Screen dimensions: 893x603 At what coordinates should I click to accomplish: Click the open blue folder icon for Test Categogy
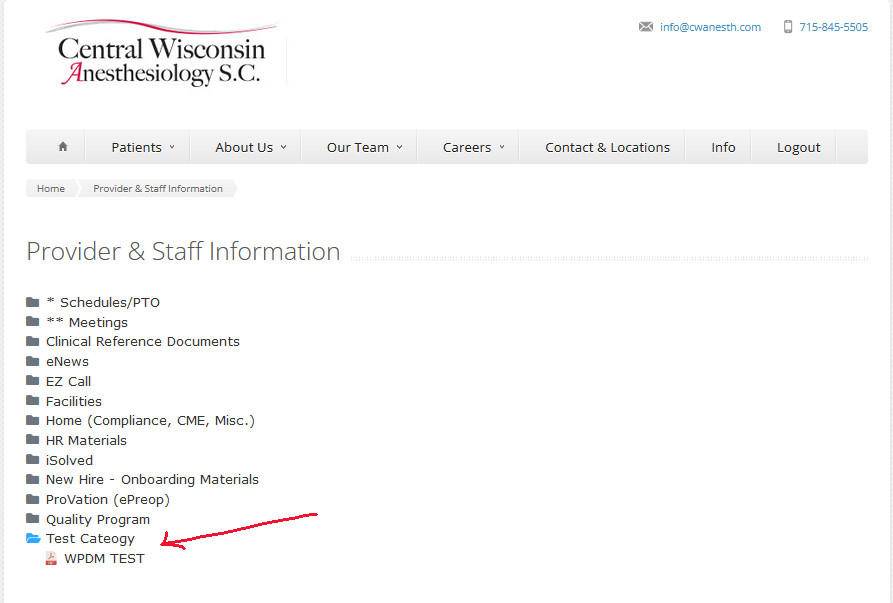tap(33, 538)
